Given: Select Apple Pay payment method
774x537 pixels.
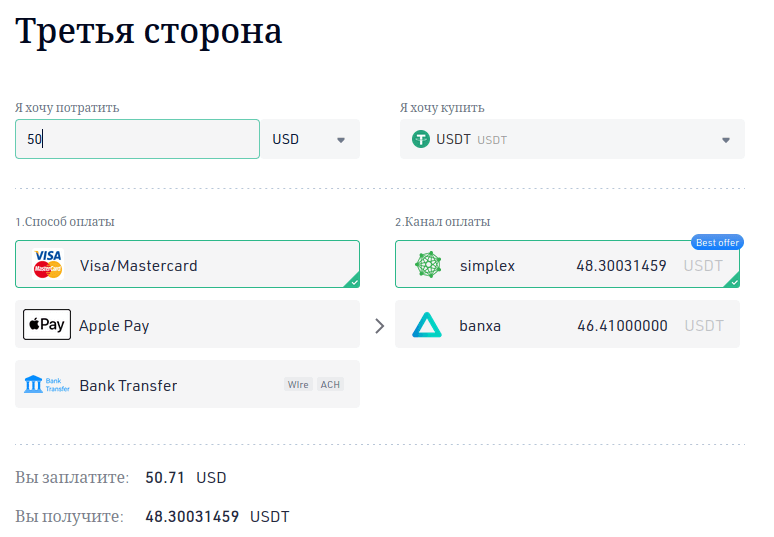Looking at the screenshot, I should pos(187,325).
